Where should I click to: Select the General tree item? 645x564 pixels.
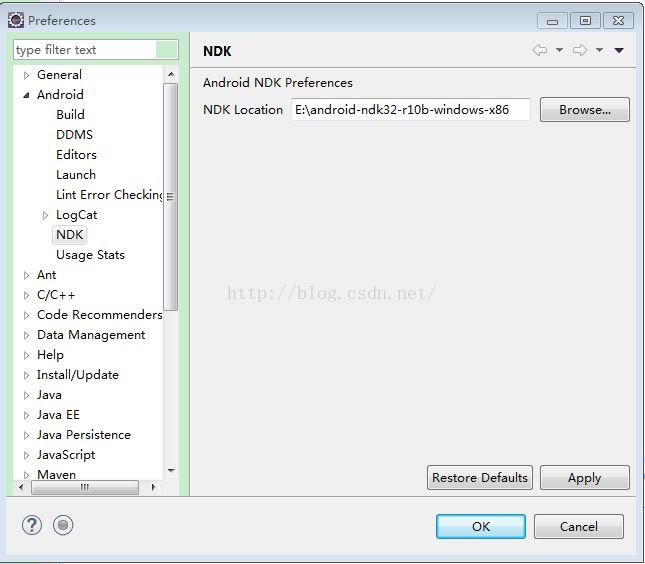(59, 75)
